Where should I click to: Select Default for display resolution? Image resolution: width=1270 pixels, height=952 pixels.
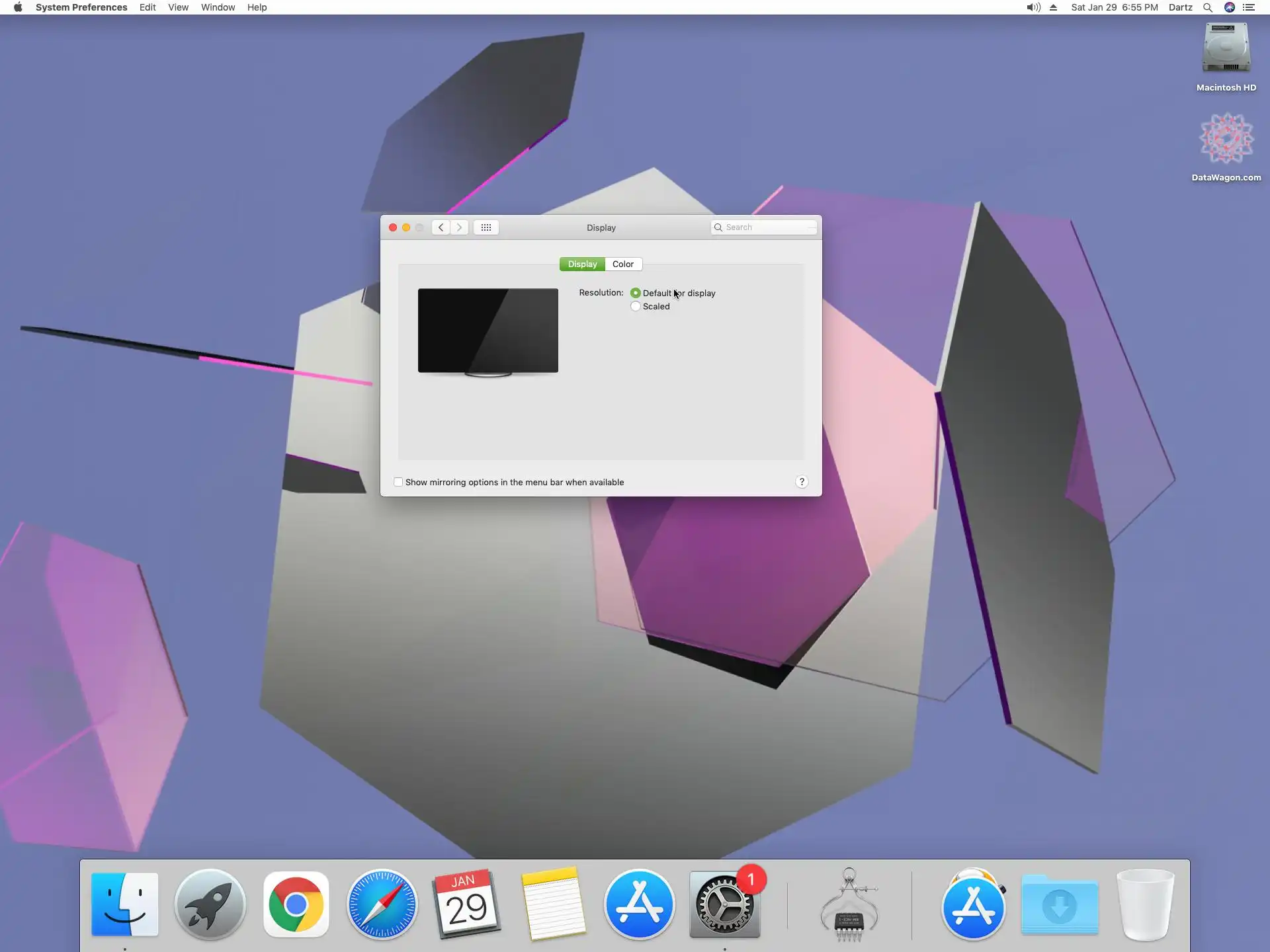[635, 293]
